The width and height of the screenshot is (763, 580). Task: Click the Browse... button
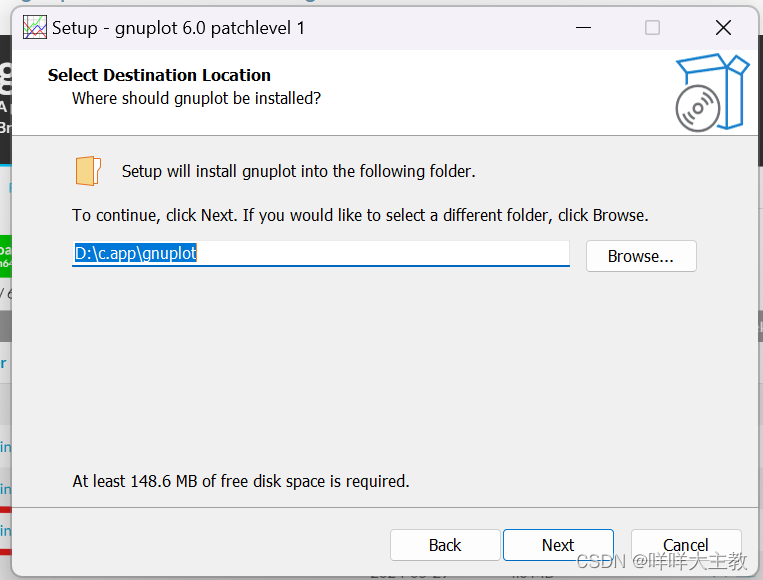641,256
